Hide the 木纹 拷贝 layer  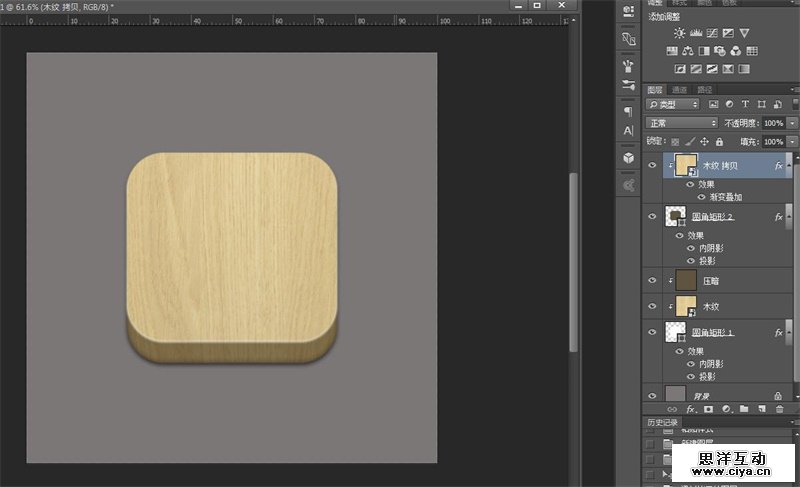click(652, 166)
